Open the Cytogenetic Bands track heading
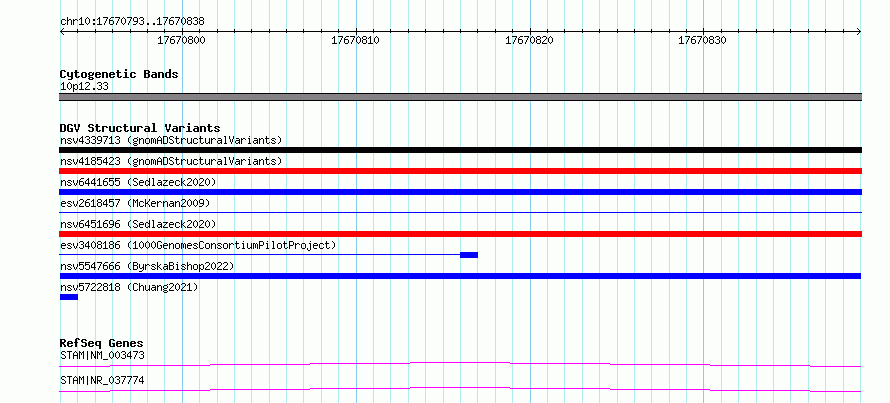Screen dimensions: 890x403 coord(119,74)
